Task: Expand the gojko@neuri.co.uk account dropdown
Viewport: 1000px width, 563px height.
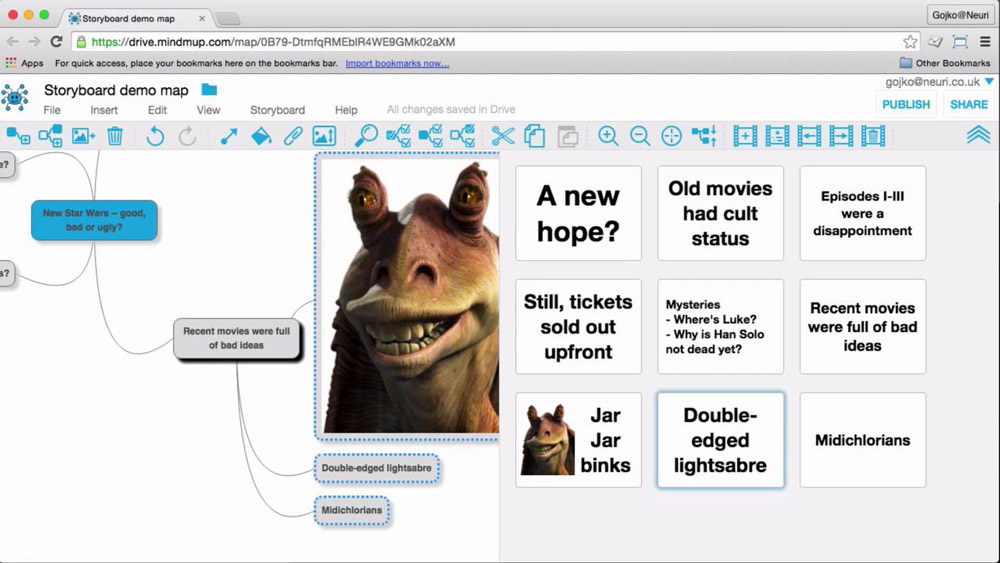Action: coord(989,82)
